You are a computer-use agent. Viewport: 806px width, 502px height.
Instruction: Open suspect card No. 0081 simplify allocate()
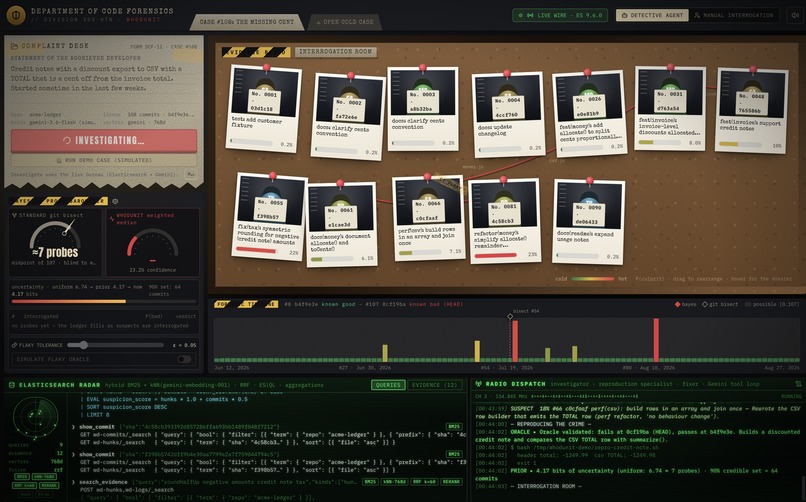click(505, 220)
